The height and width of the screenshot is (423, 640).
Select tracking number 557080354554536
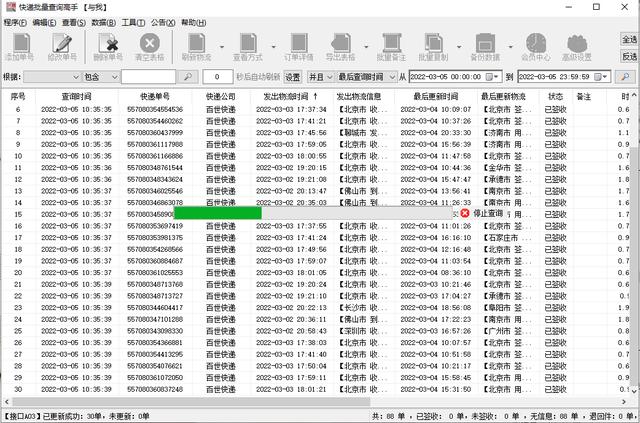[155, 109]
